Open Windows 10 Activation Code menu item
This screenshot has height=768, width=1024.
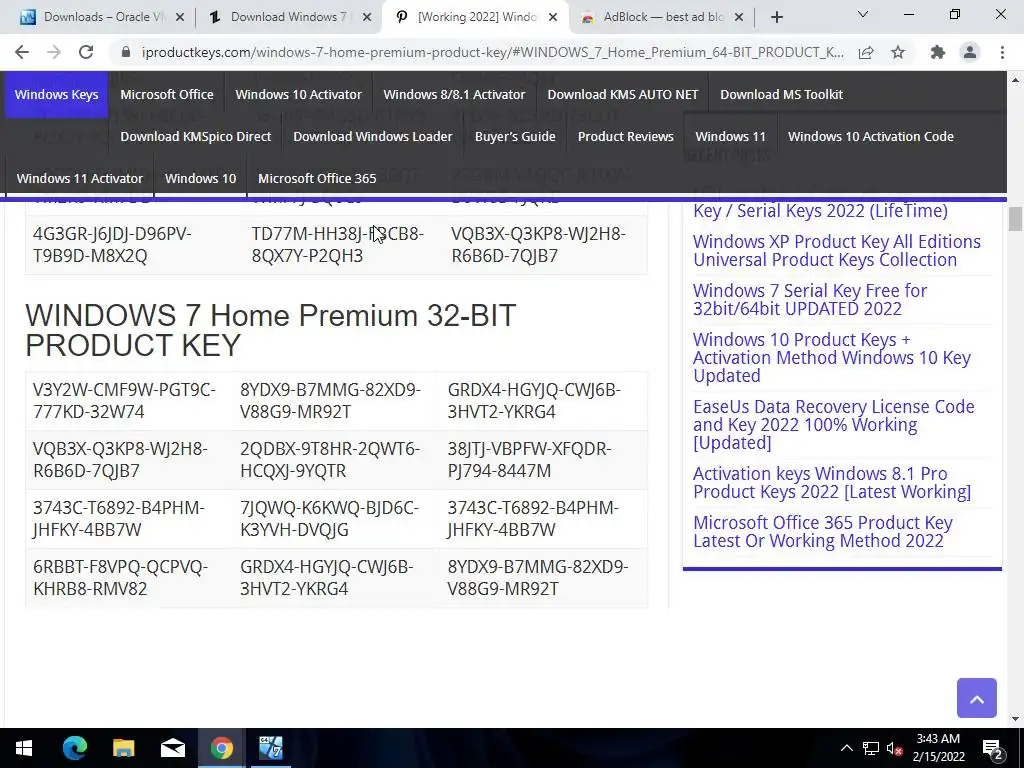pyautogui.click(x=871, y=136)
